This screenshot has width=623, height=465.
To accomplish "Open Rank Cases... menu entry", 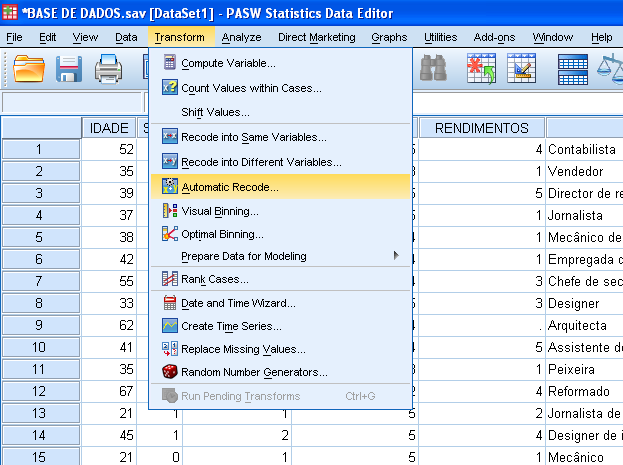I will (x=280, y=279).
